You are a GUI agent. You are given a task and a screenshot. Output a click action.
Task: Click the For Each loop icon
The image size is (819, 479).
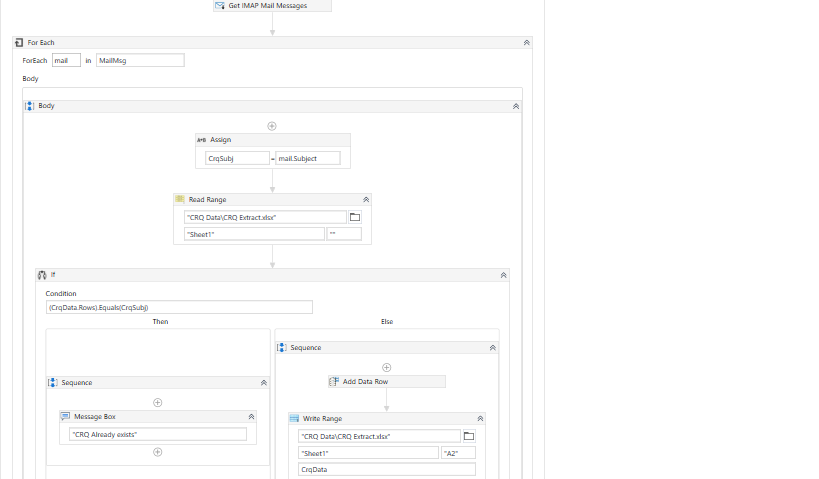click(19, 42)
